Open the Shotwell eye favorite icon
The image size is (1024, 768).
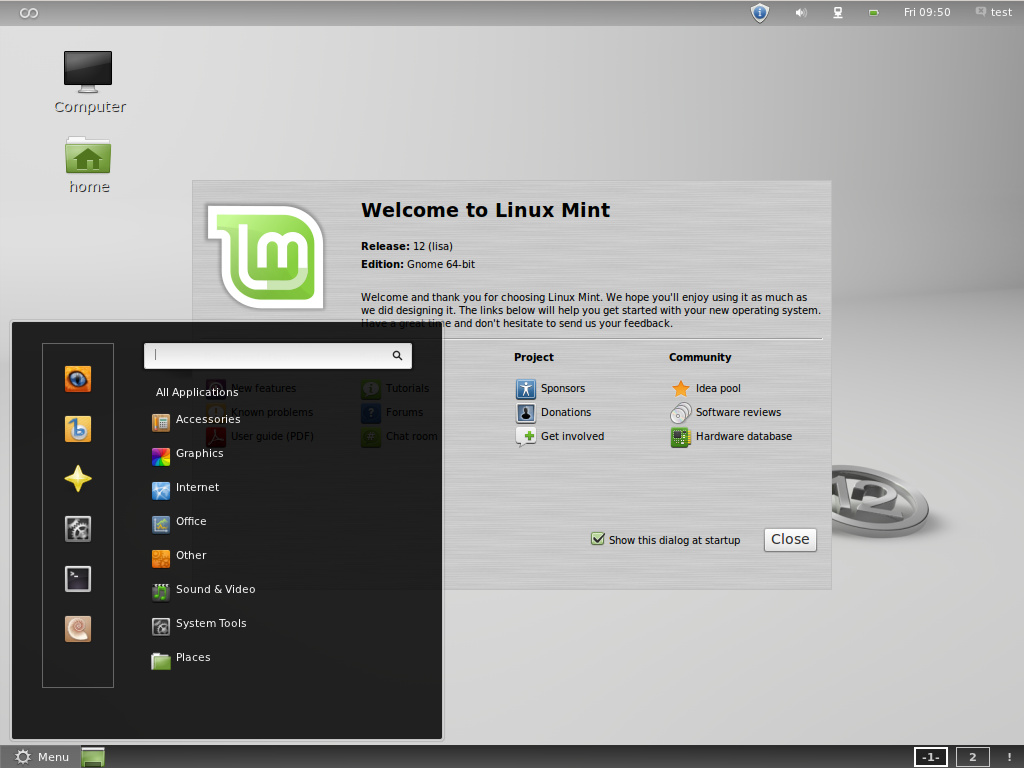coord(78,379)
